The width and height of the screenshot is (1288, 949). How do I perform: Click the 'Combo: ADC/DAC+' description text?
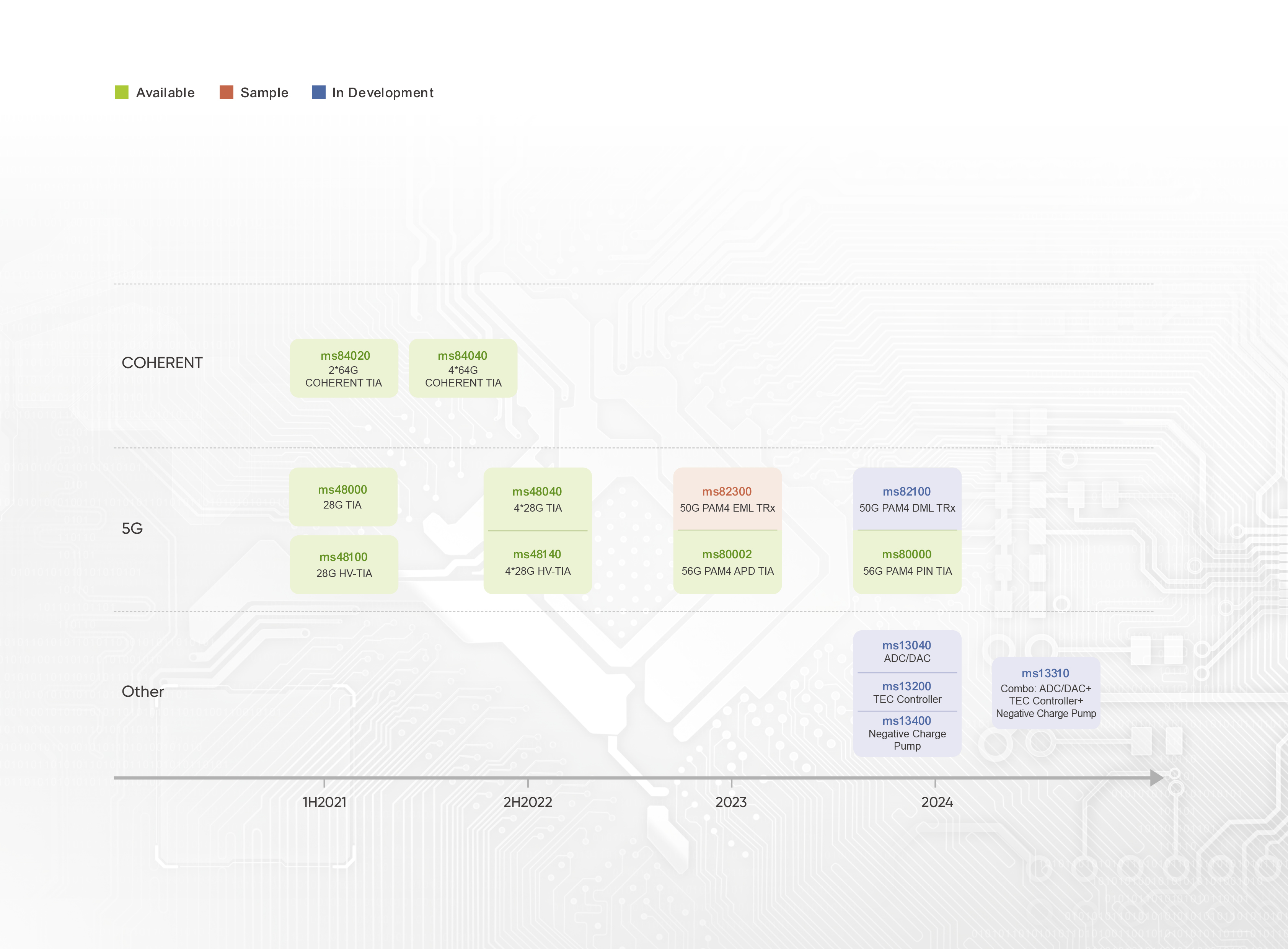click(1045, 688)
